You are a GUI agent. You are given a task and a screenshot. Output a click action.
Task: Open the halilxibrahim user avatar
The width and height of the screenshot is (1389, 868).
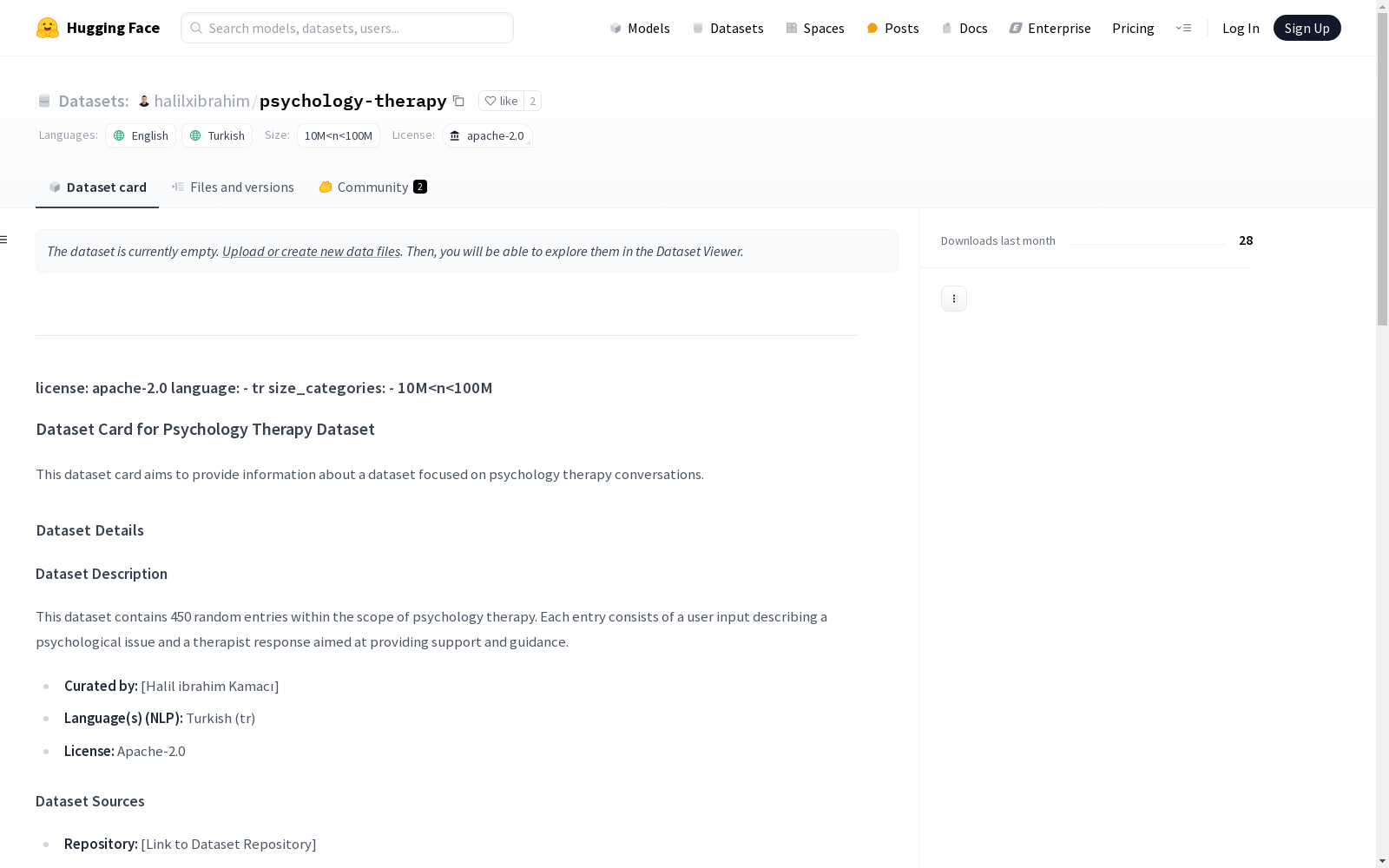144,102
